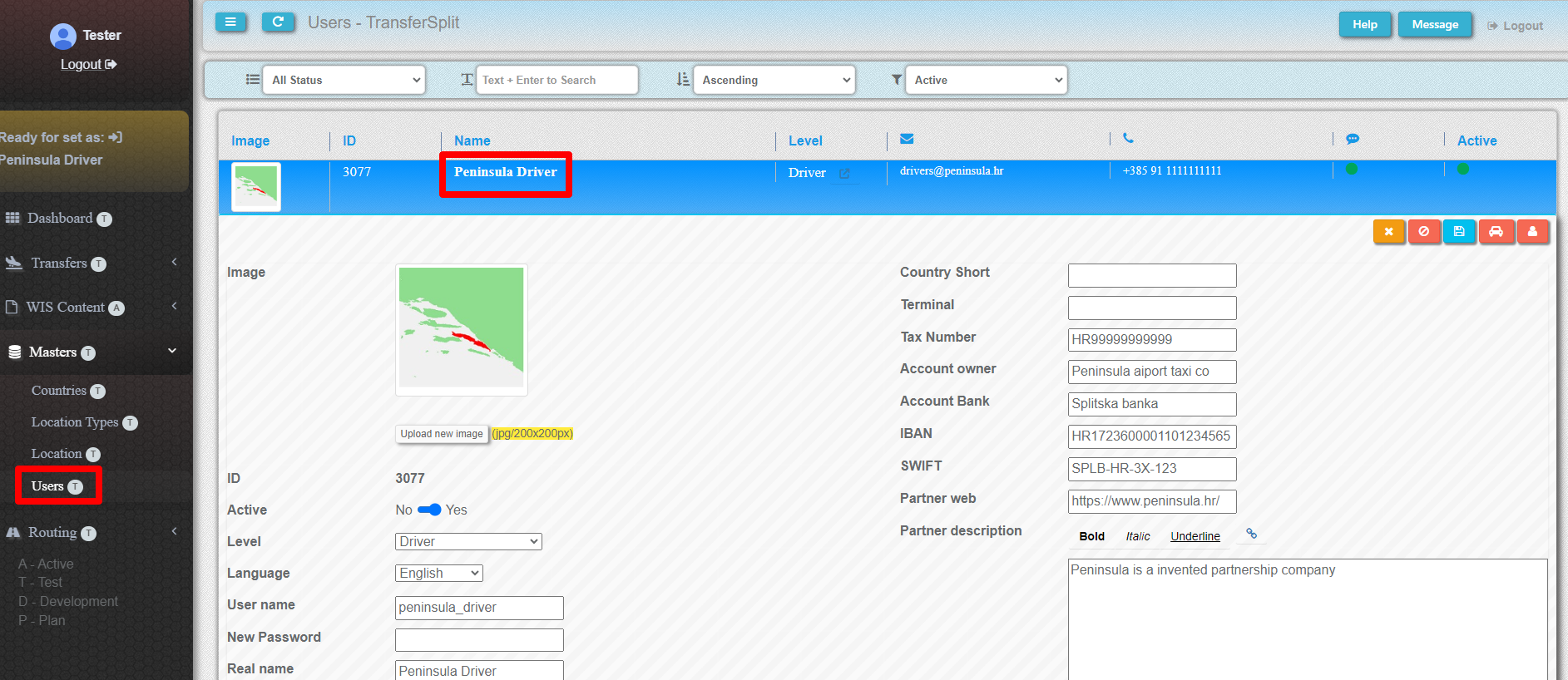This screenshot has height=680, width=1568.
Task: Open the Ascending sort dropdown
Action: pyautogui.click(x=774, y=80)
